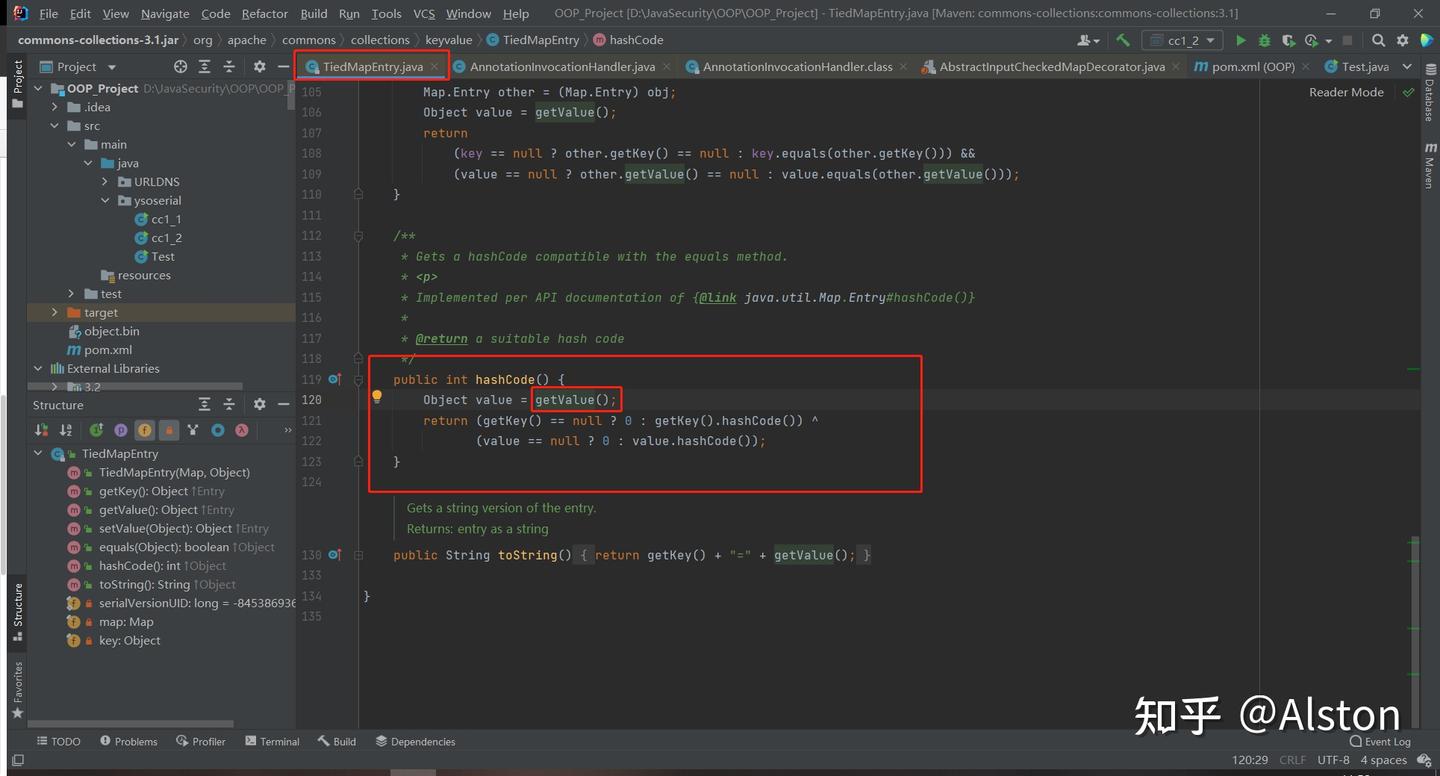Toggle show inherited members in Structure

(96, 430)
